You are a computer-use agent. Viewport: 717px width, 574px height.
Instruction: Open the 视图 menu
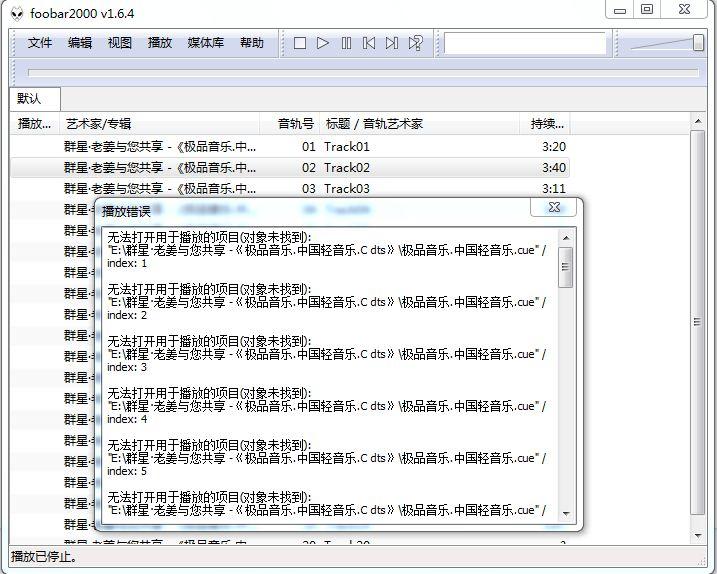tap(120, 43)
